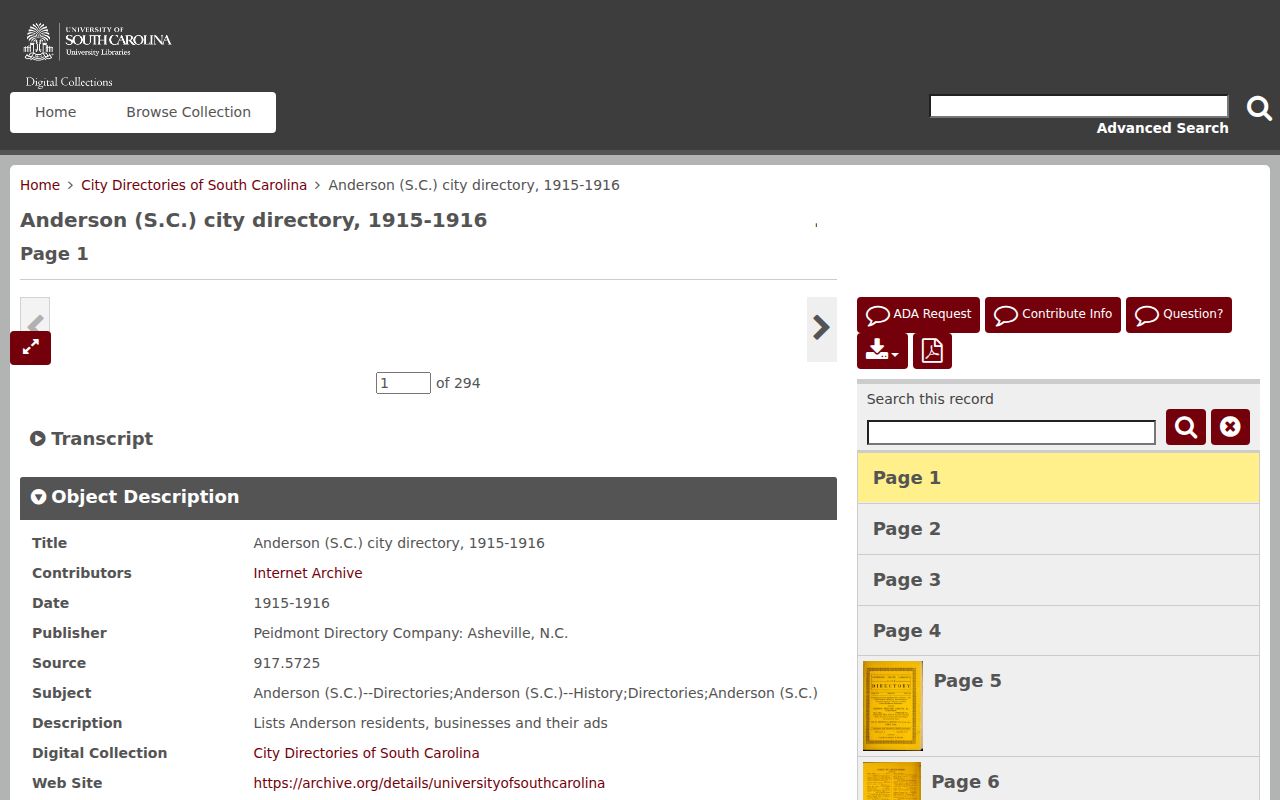Clear the record search with X button
Screen dimensions: 1280x800
(1230, 427)
